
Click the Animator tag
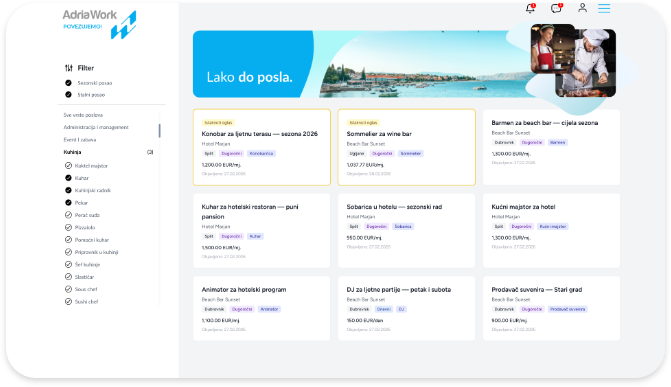269,309
